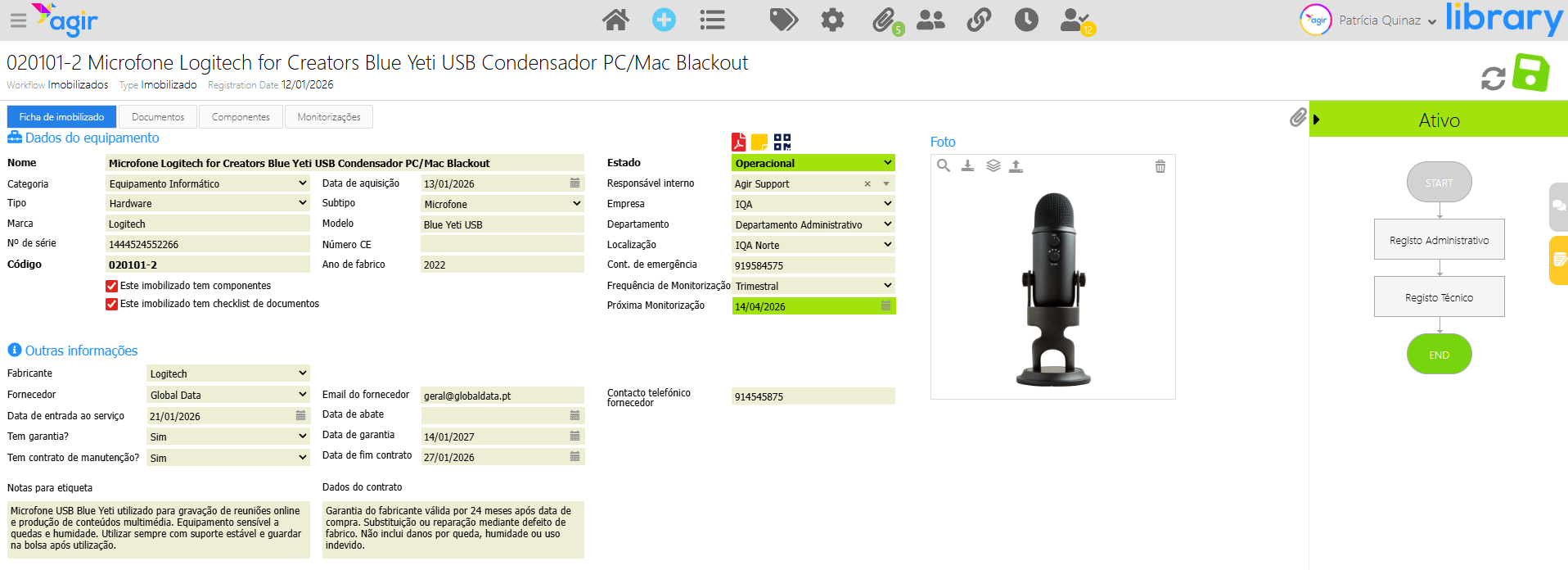Switch to Ficha de imobilizado tab
The width and height of the screenshot is (1568, 570).
click(x=61, y=117)
